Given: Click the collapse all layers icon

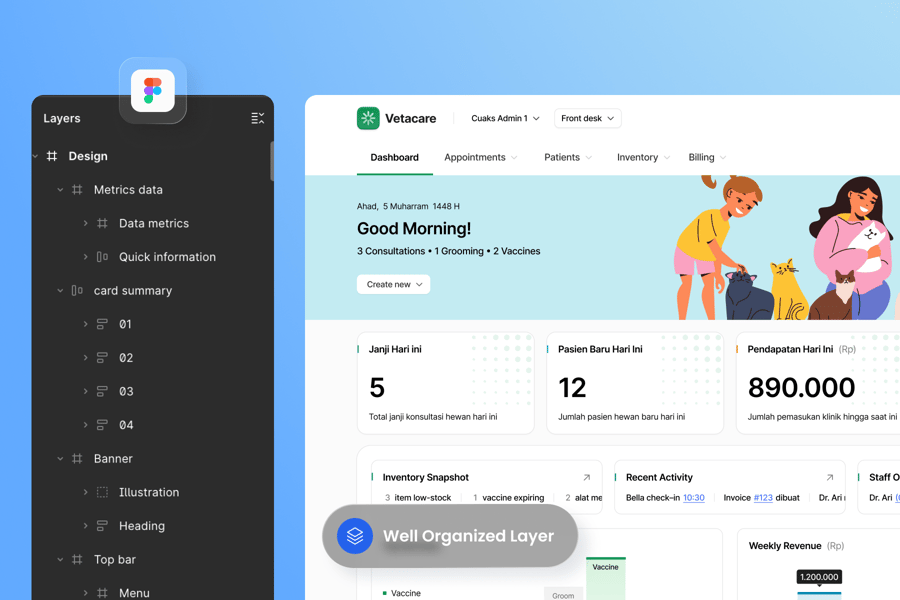Looking at the screenshot, I should (257, 118).
